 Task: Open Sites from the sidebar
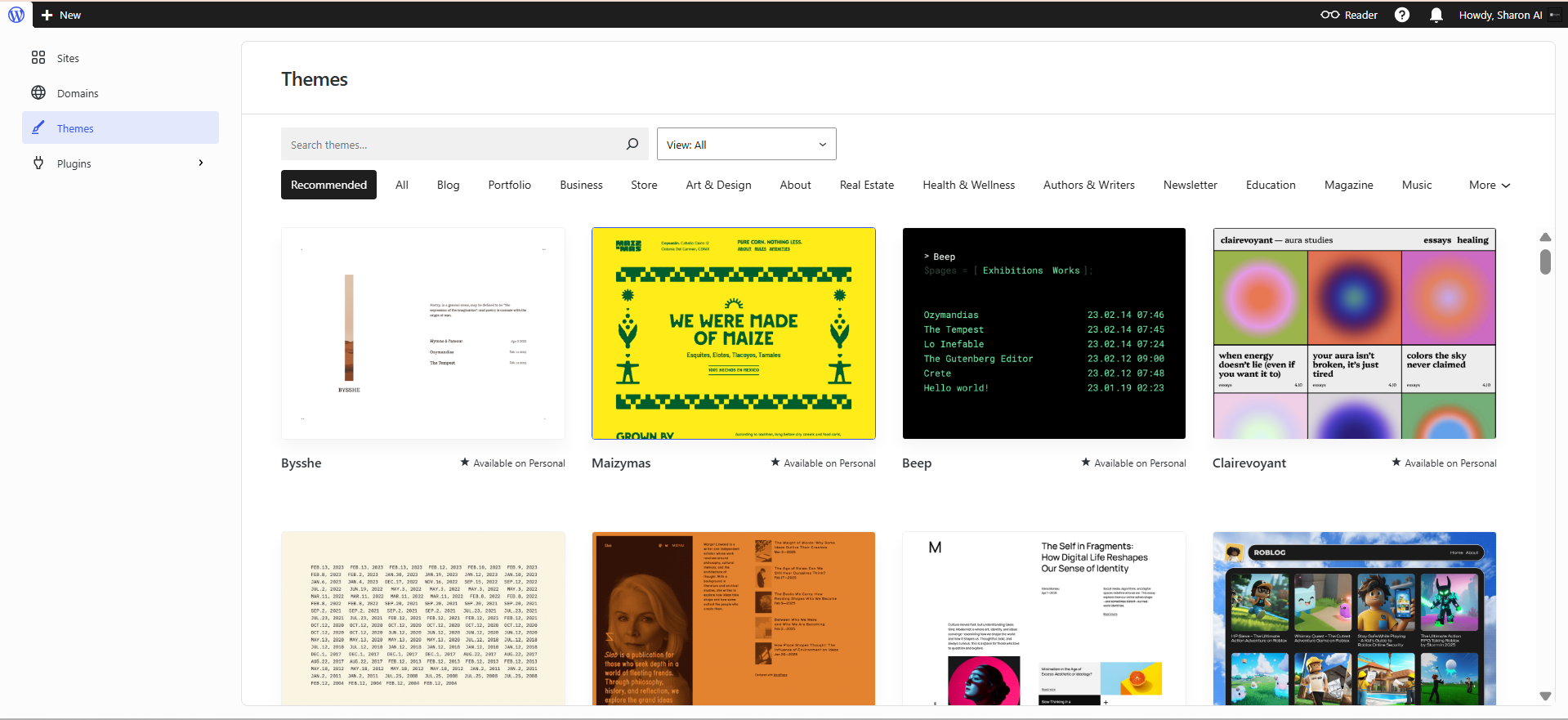coord(68,58)
